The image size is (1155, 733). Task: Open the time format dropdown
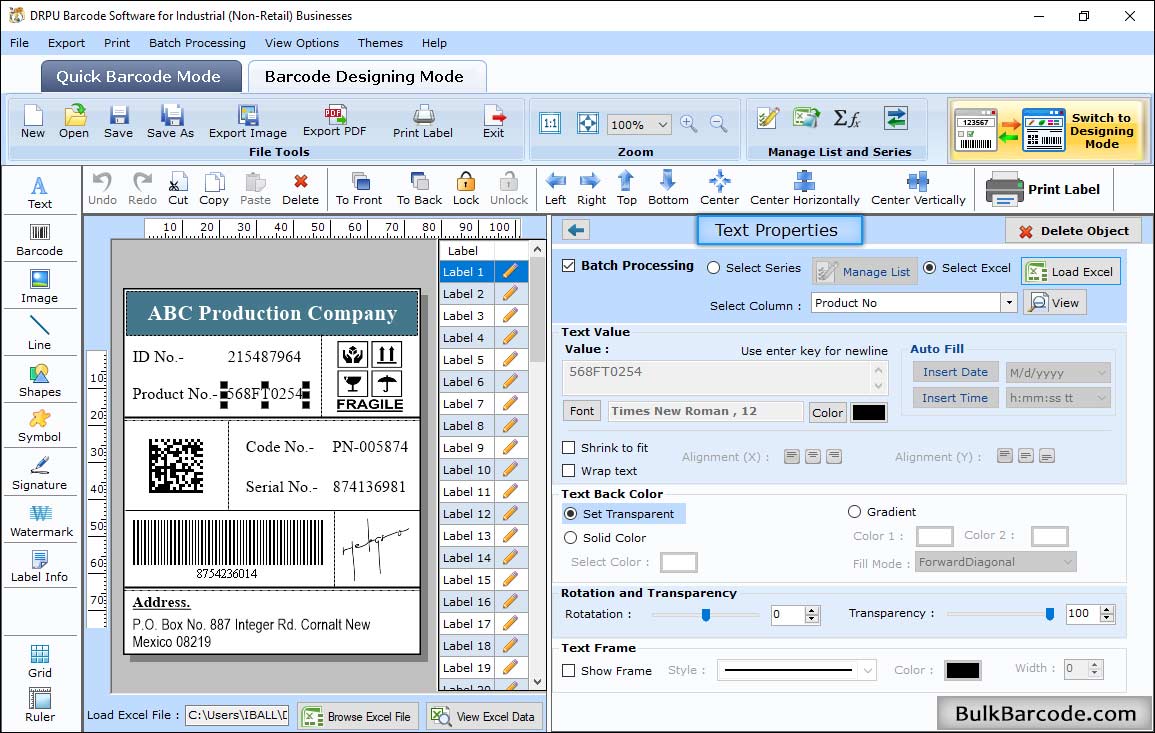pyautogui.click(x=1101, y=398)
